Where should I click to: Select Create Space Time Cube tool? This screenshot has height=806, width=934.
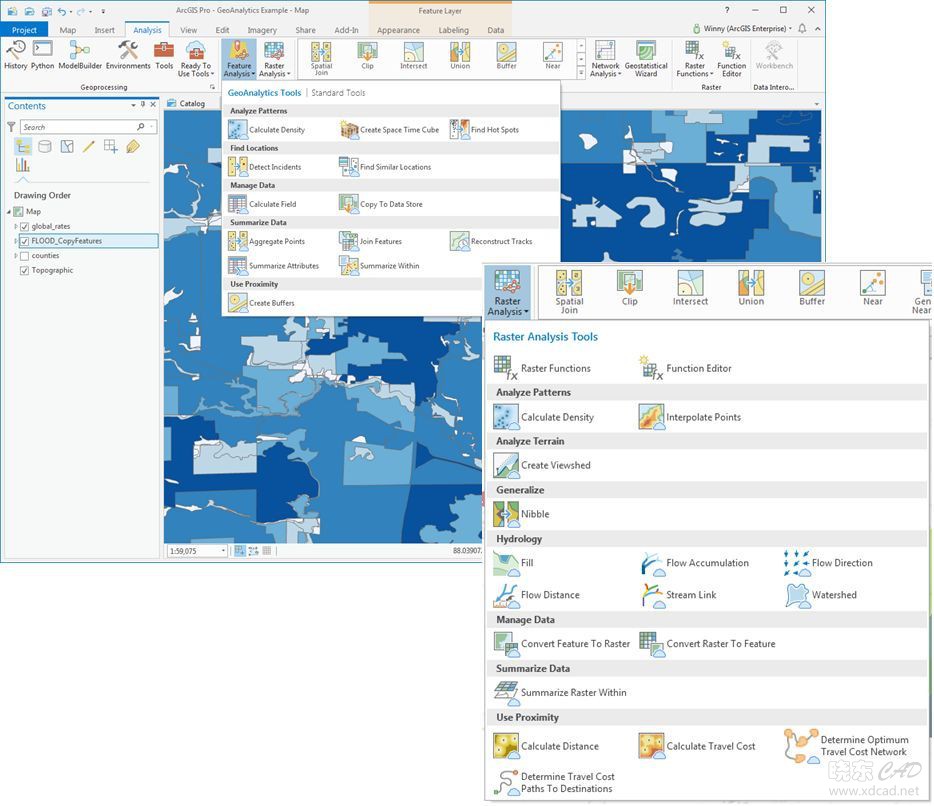click(x=390, y=129)
